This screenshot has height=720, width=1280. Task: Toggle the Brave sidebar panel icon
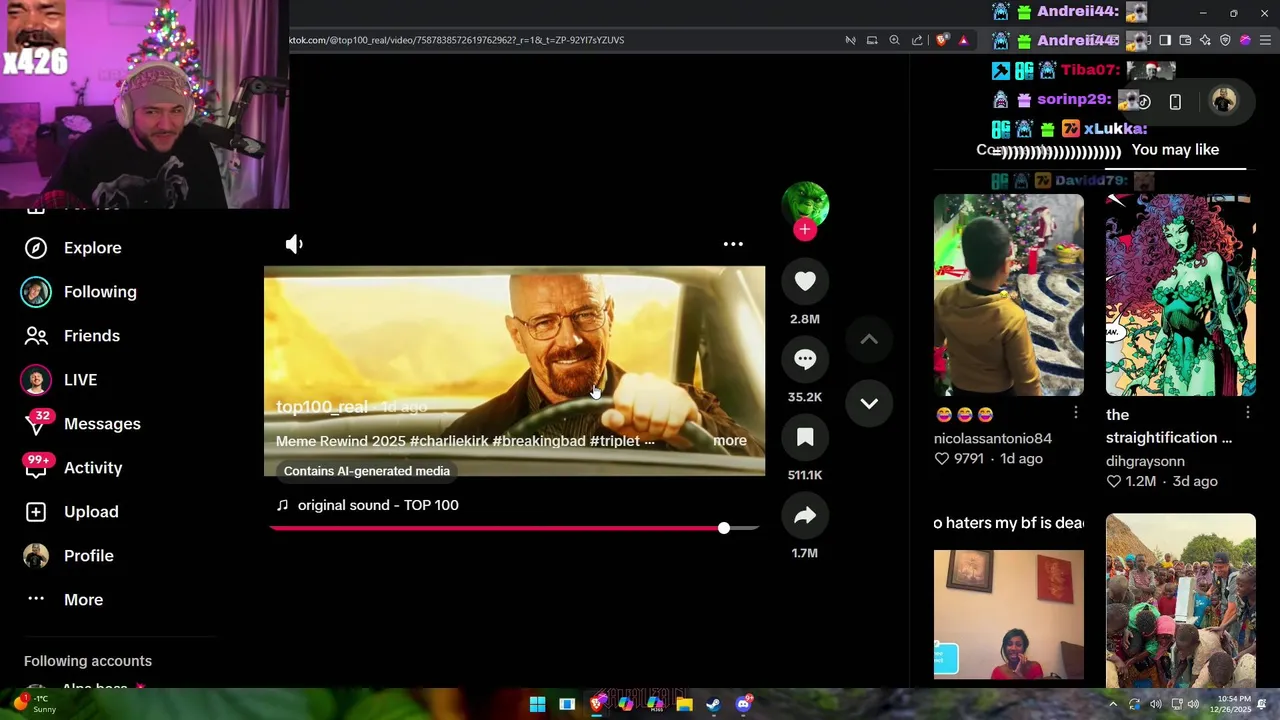point(1165,40)
